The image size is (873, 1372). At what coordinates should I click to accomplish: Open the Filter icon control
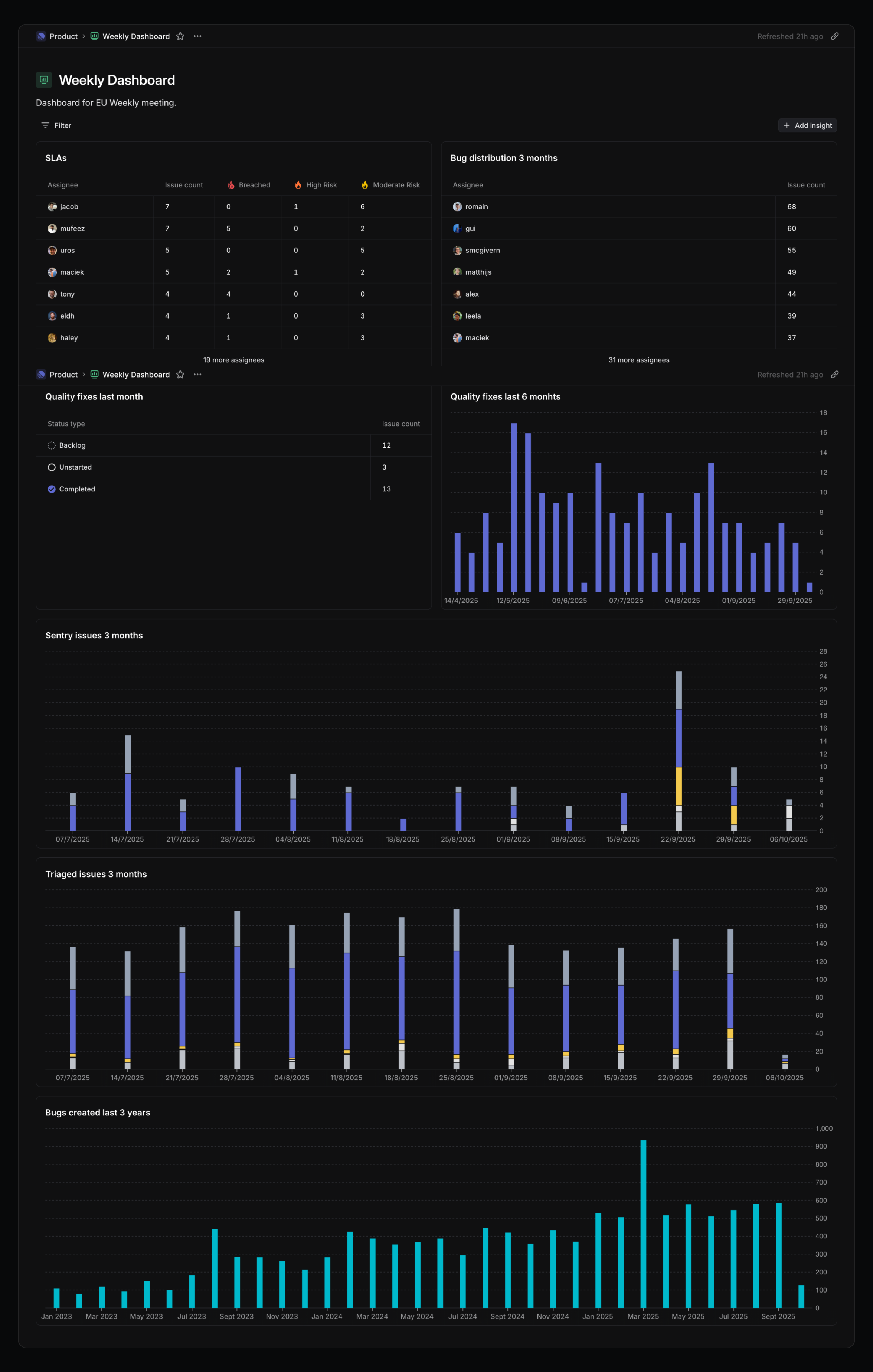click(46, 125)
